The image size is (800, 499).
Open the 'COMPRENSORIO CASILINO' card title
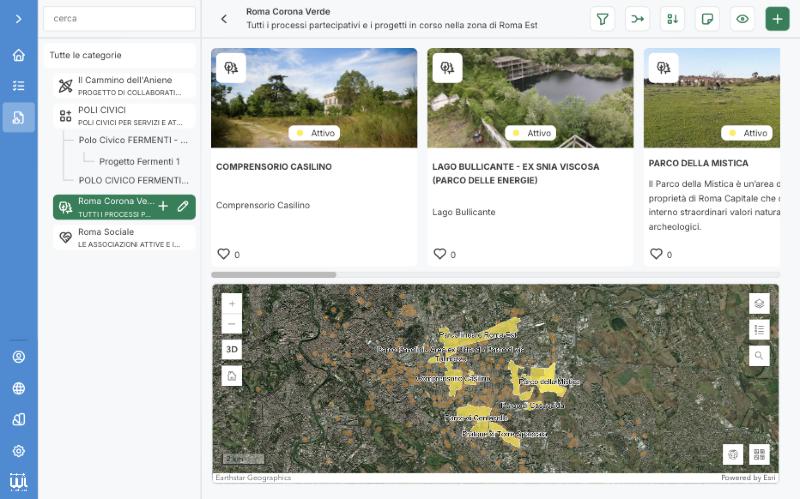273,167
